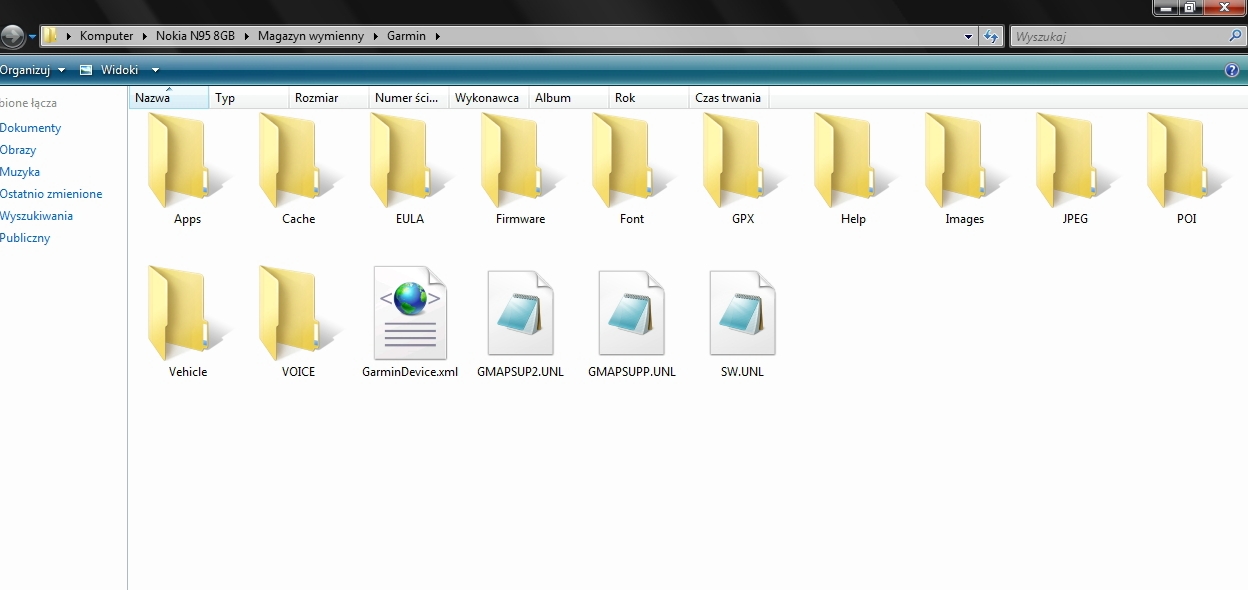Viewport: 1248px width, 590px height.
Task: Select the SW.UNL file icon
Action: tap(742, 313)
